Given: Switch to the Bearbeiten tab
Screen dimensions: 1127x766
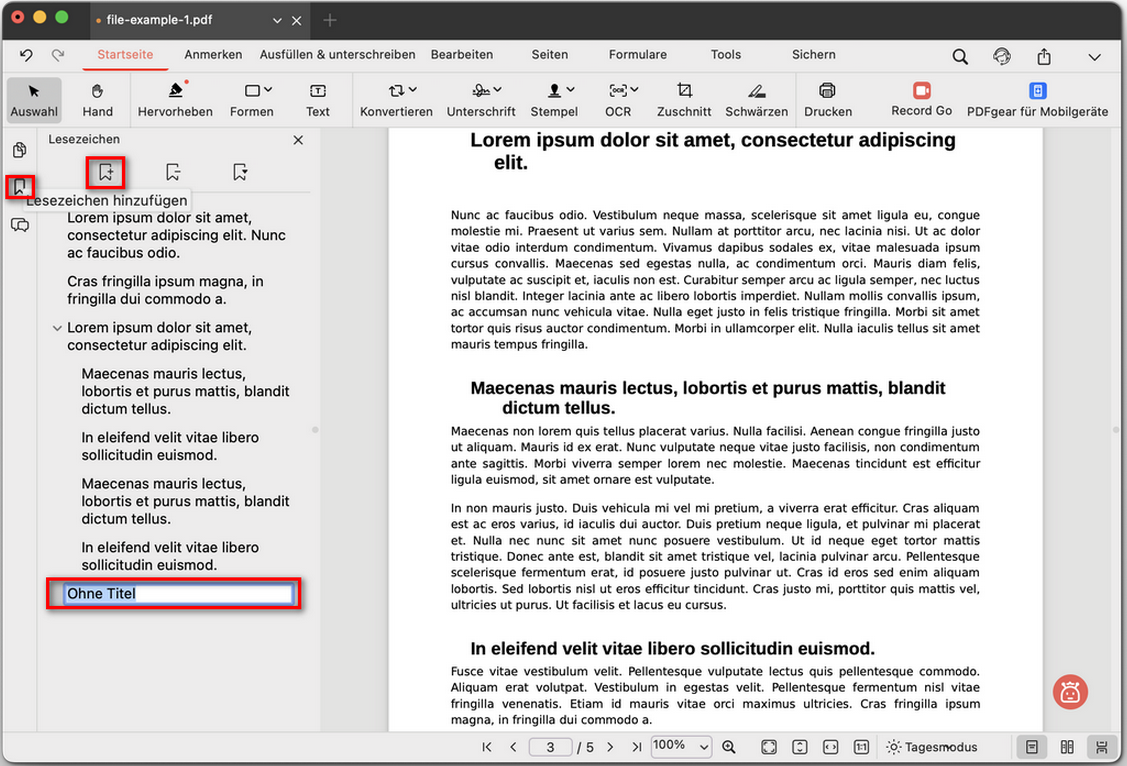Looking at the screenshot, I should tap(461, 55).
